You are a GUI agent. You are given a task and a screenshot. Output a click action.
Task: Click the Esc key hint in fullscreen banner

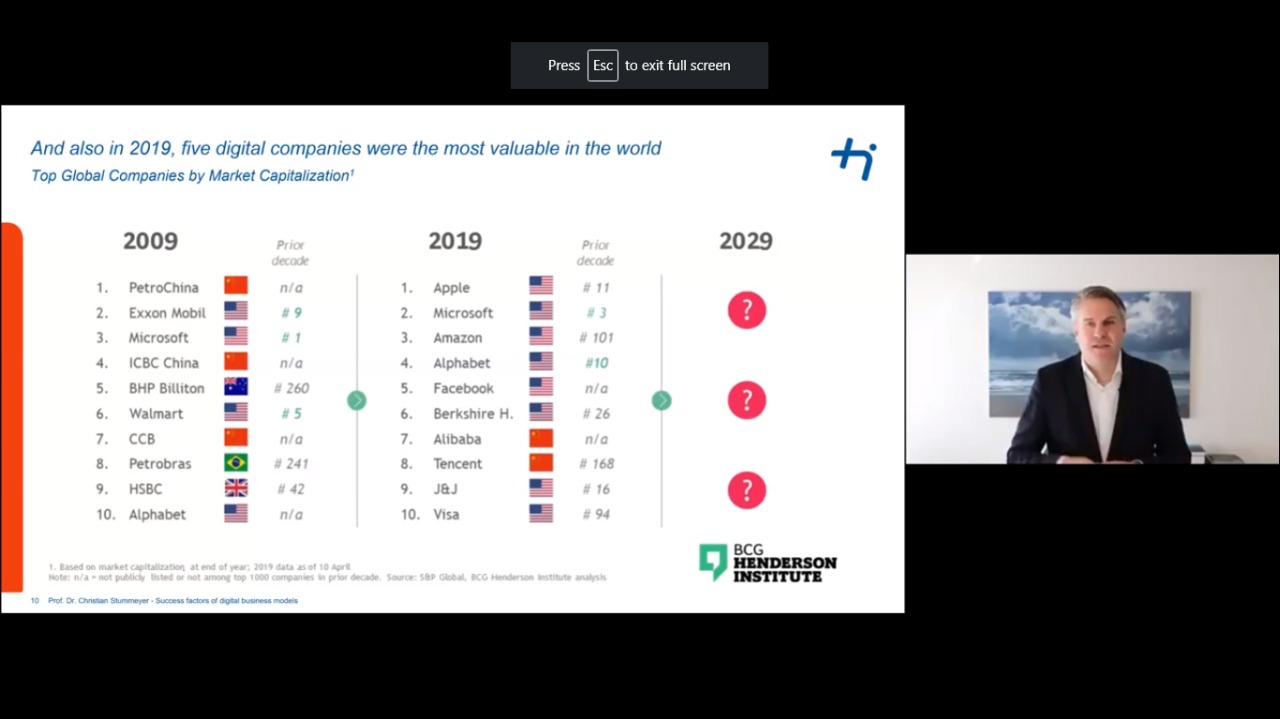point(602,65)
